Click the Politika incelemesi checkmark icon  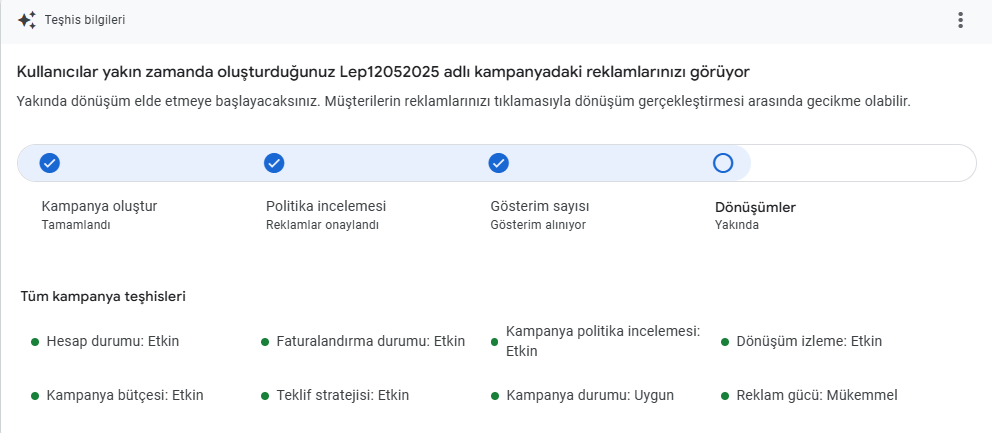click(x=274, y=163)
